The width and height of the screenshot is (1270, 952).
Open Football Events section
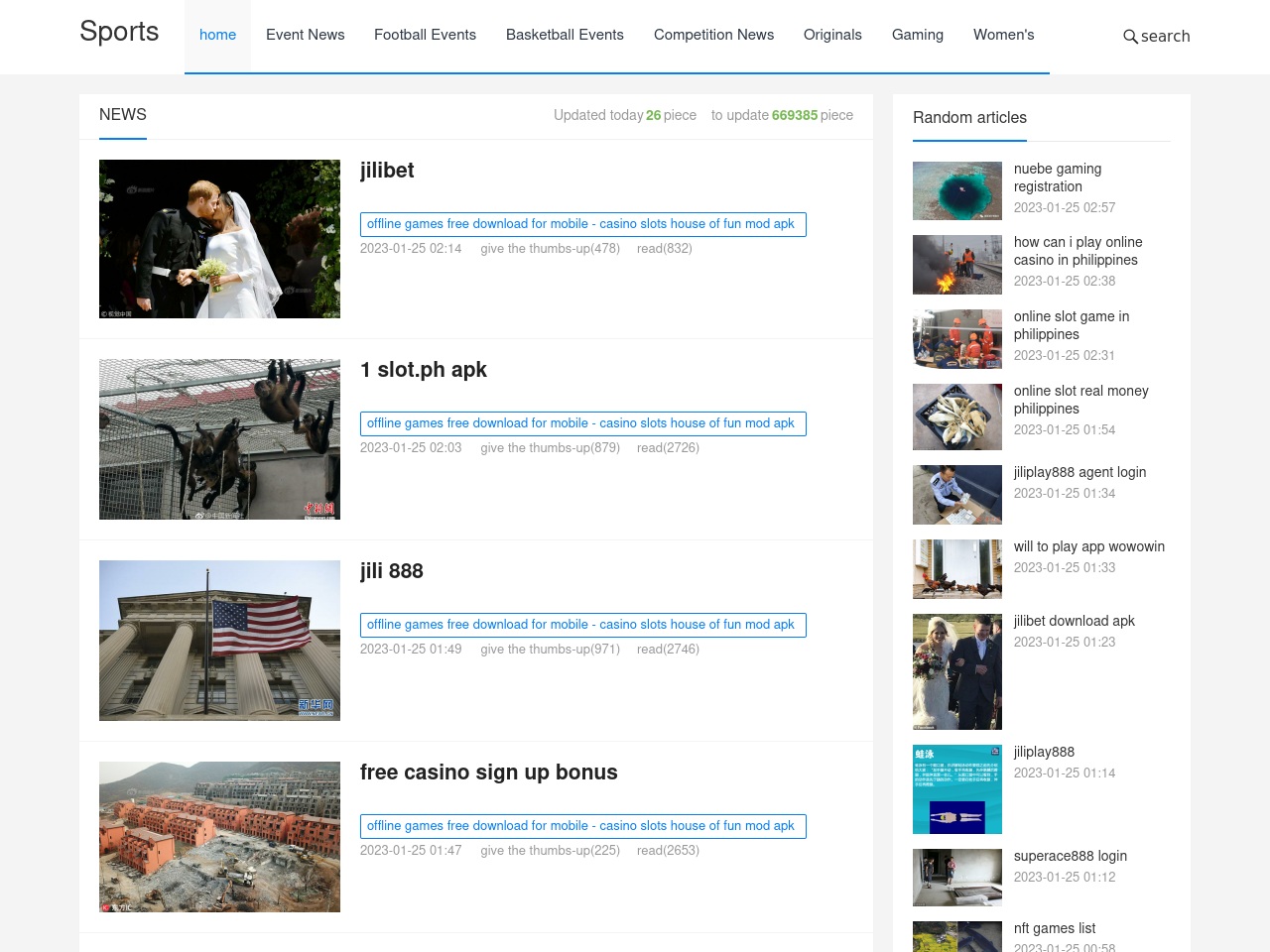[x=425, y=35]
